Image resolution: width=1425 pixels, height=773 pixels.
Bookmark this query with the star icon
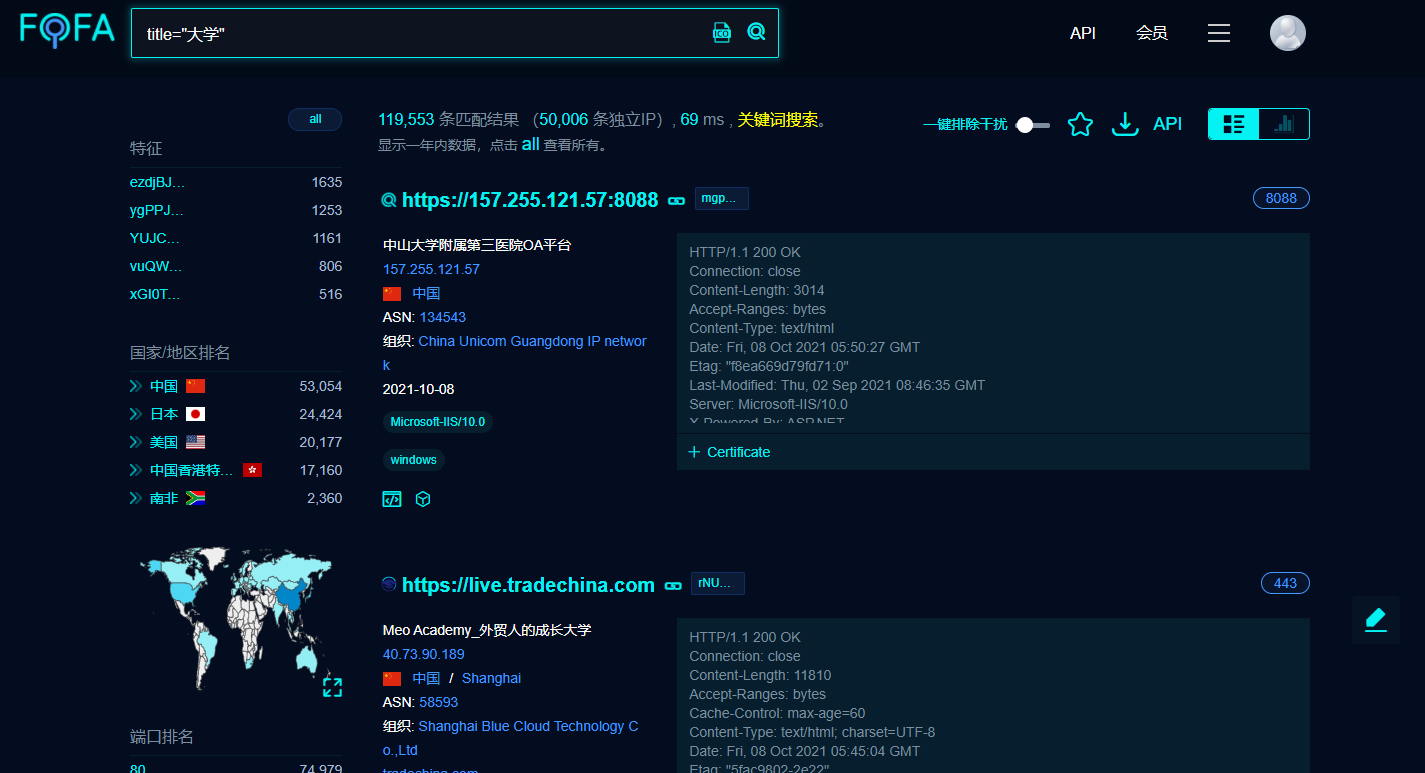(x=1080, y=124)
